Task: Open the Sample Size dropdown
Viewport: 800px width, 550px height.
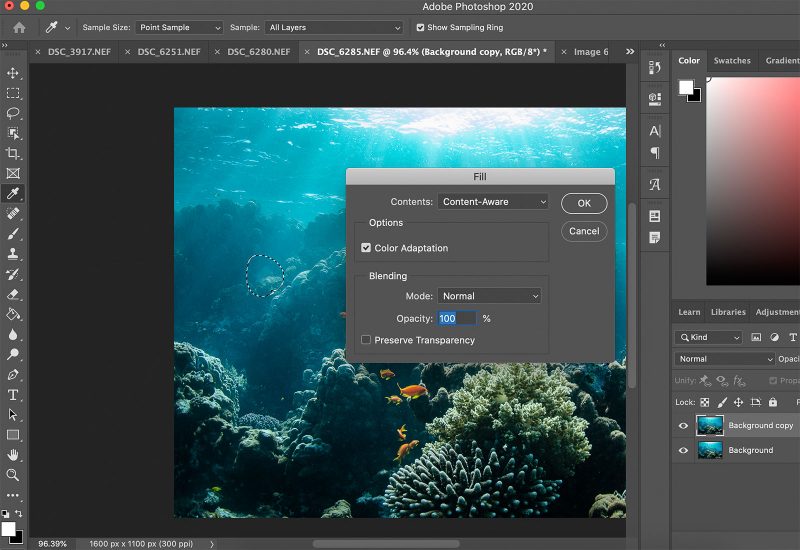Action: 179,28
